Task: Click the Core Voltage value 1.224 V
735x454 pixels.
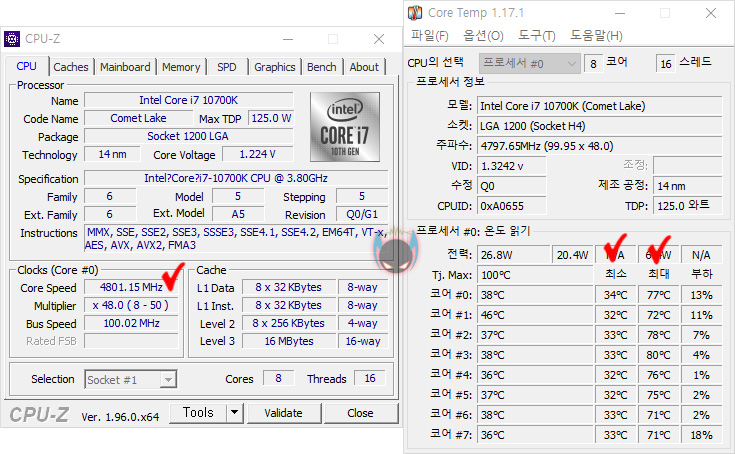Action: [x=257, y=154]
